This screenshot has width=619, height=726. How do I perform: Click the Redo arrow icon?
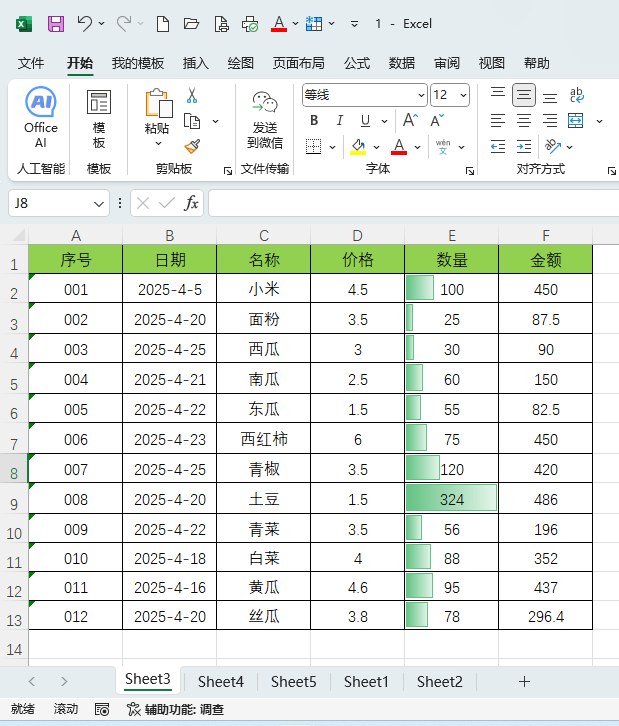[124, 23]
